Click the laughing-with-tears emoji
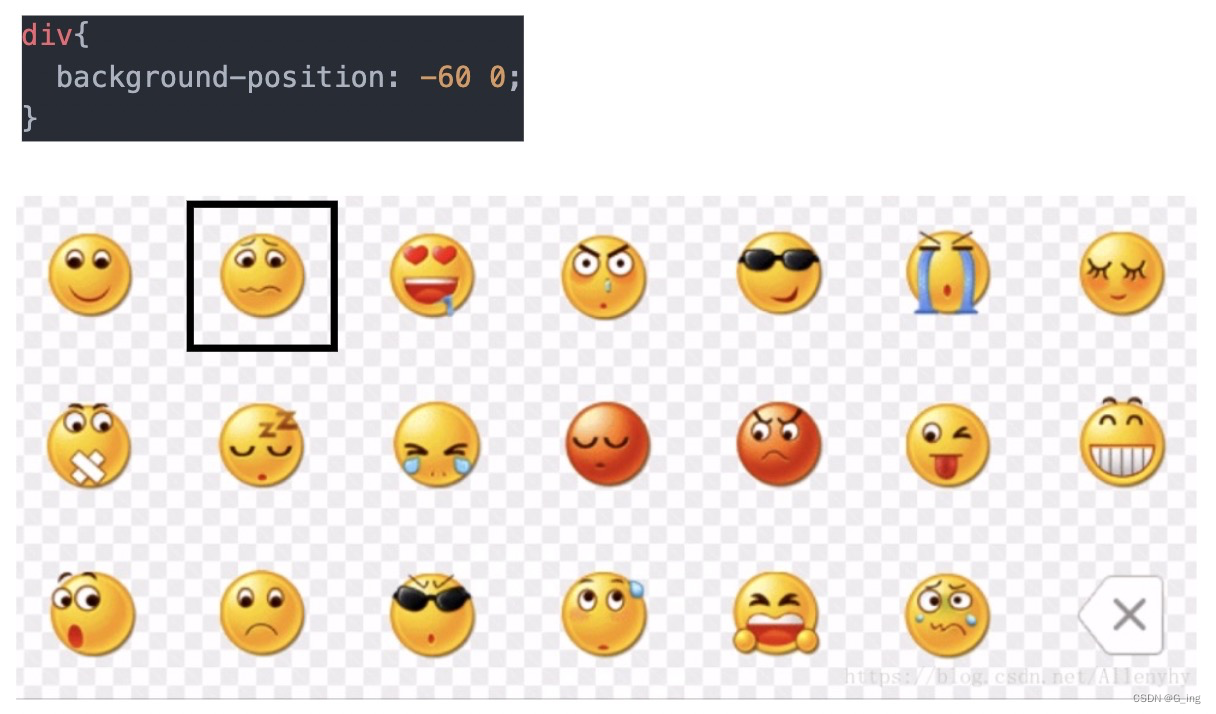 (436, 445)
